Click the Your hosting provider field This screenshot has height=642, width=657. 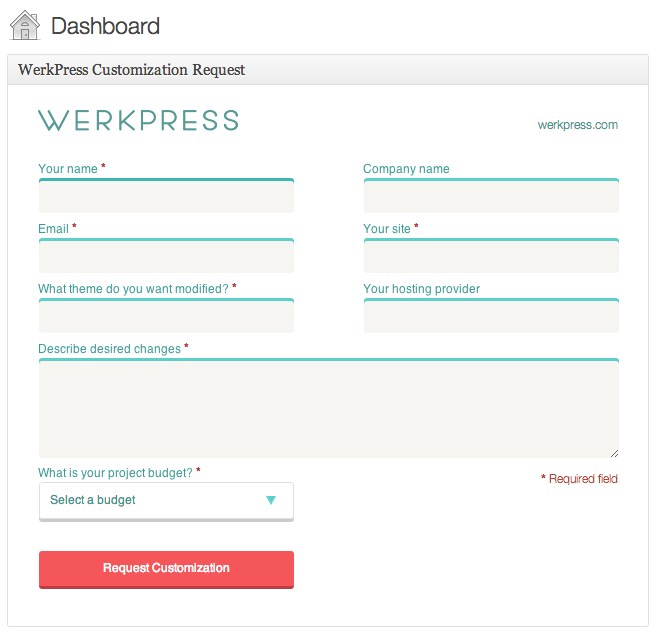click(491, 316)
